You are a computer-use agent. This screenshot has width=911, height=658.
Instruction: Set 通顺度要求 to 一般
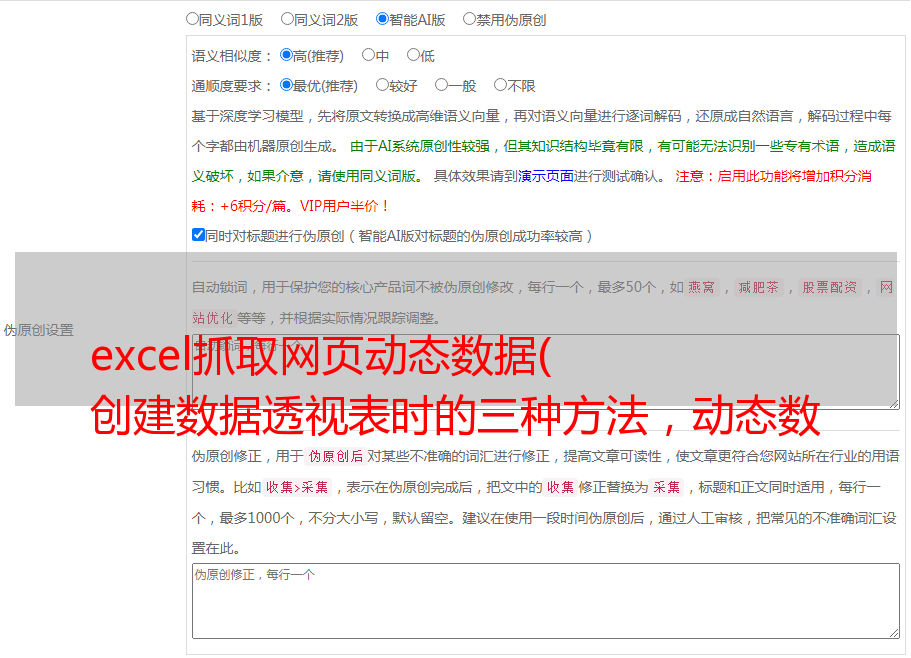442,85
